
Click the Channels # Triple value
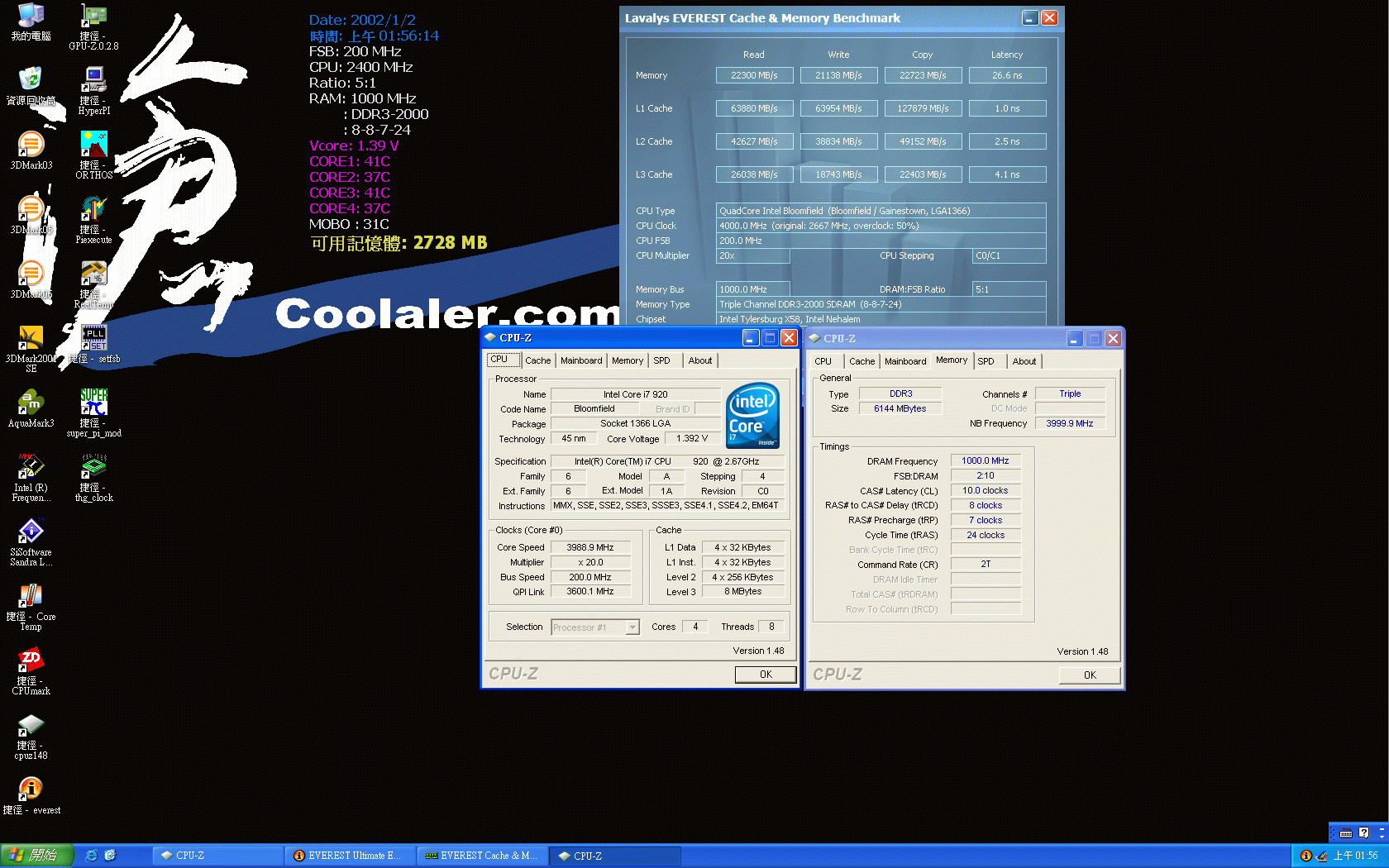[1070, 393]
